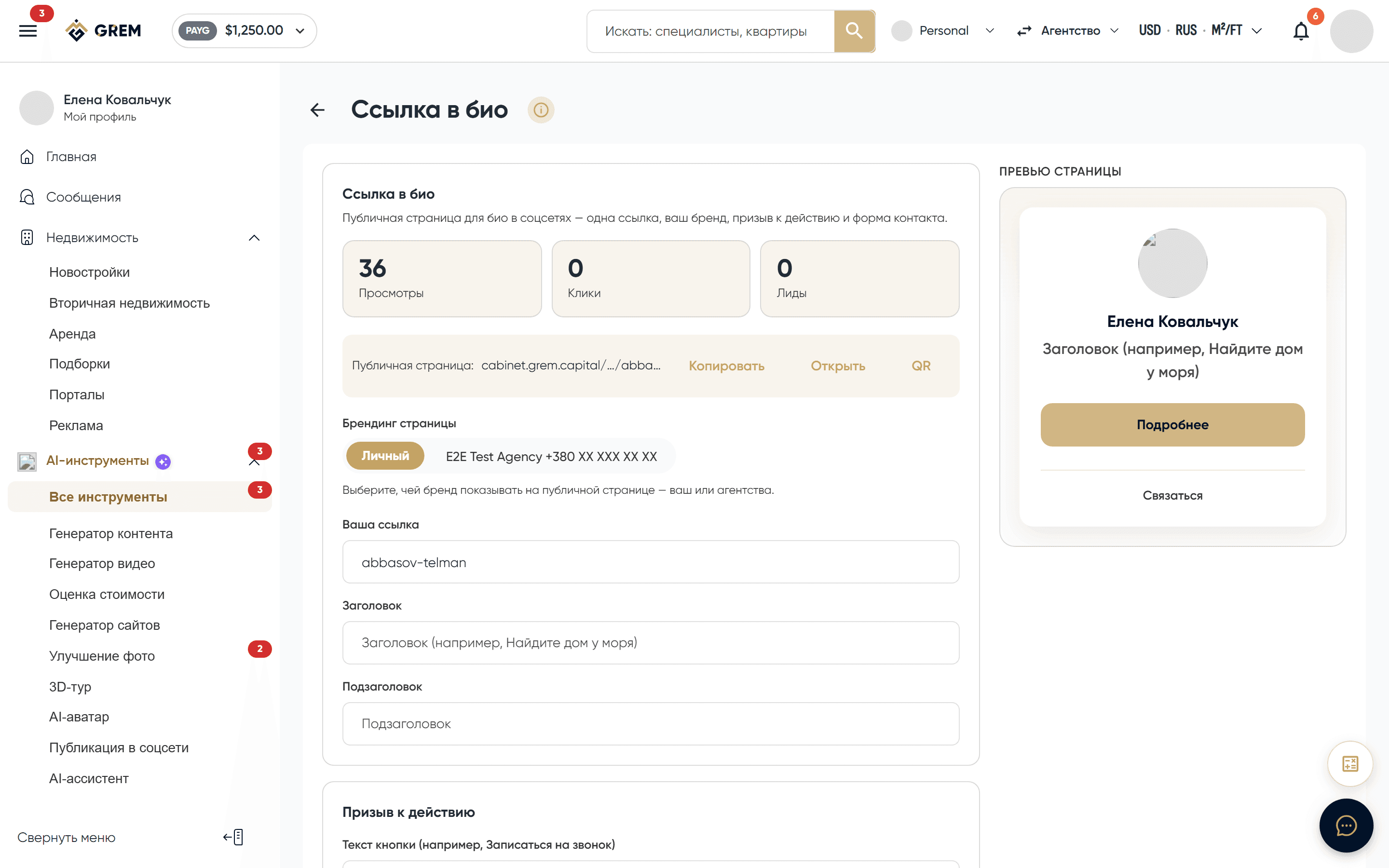Click the Подробнее preview button

coord(1172,425)
